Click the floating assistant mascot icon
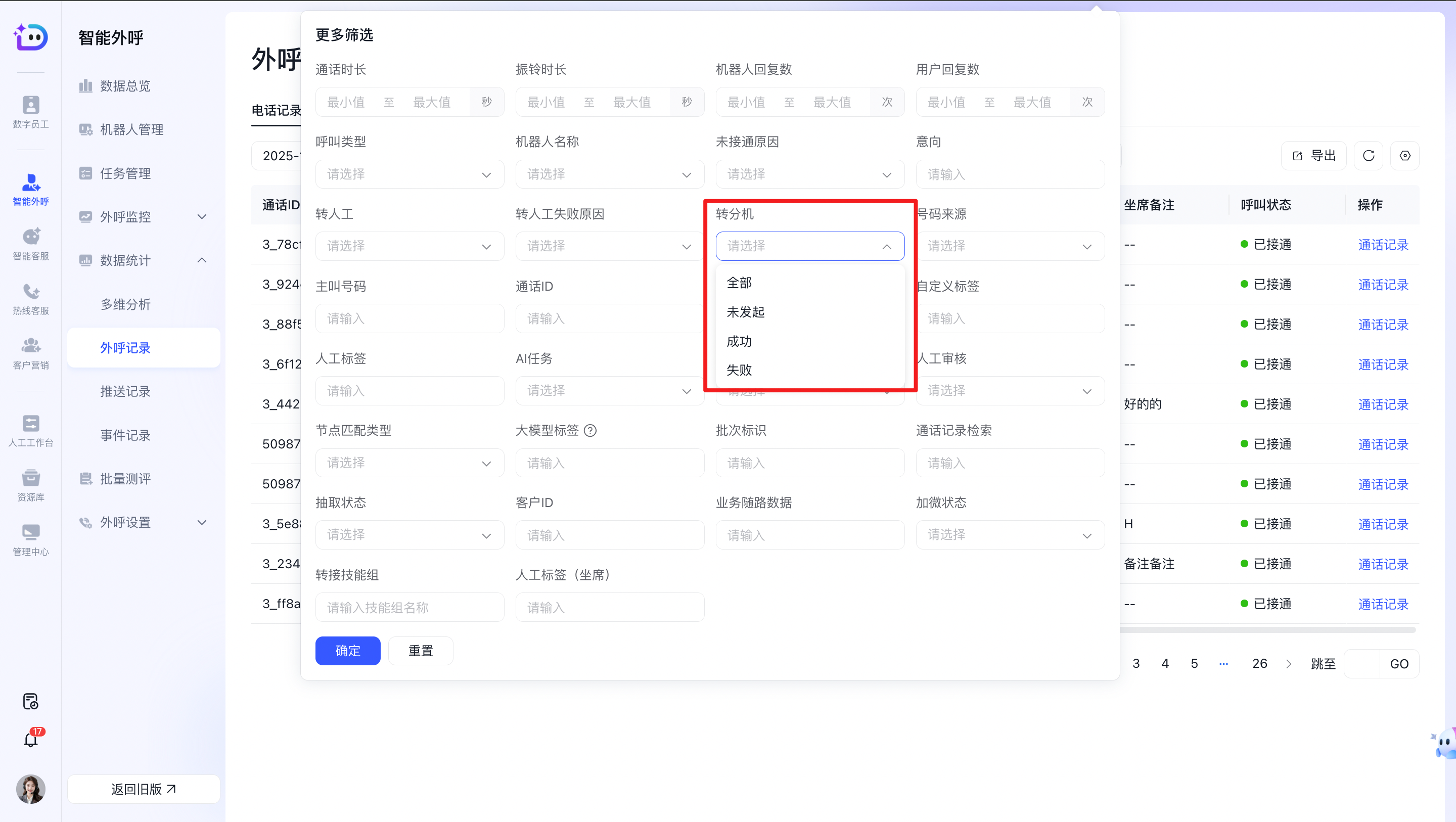Screen dimensions: 1456x822 [x=1445, y=743]
